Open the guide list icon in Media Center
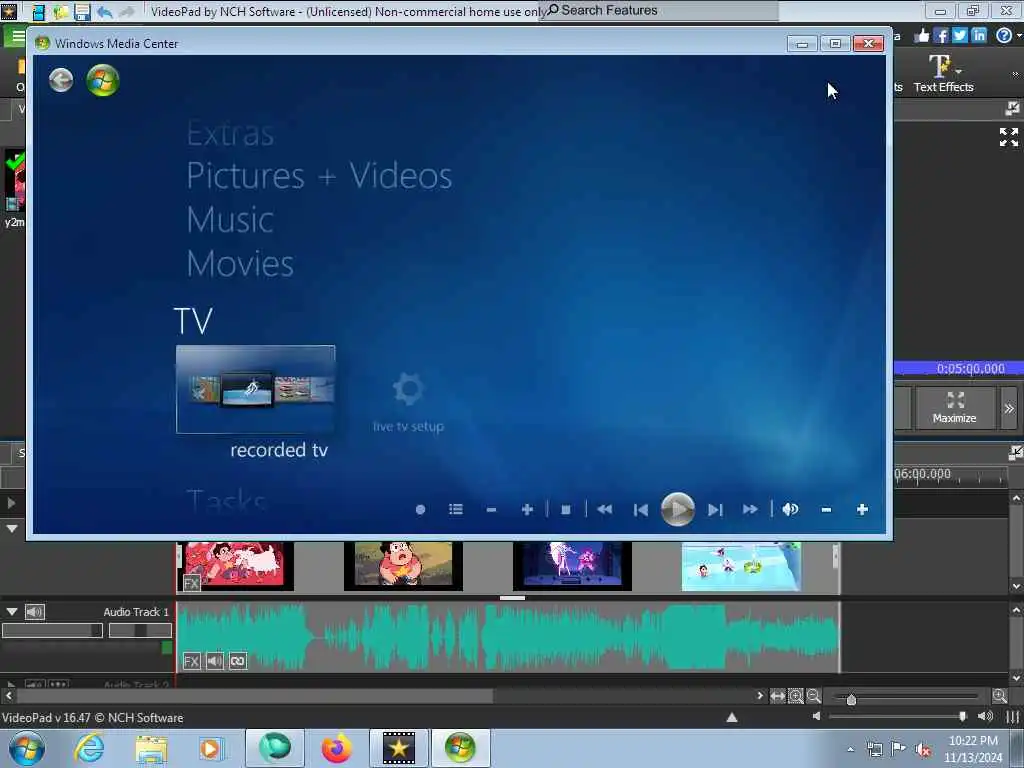The height and width of the screenshot is (768, 1024). pos(456,509)
